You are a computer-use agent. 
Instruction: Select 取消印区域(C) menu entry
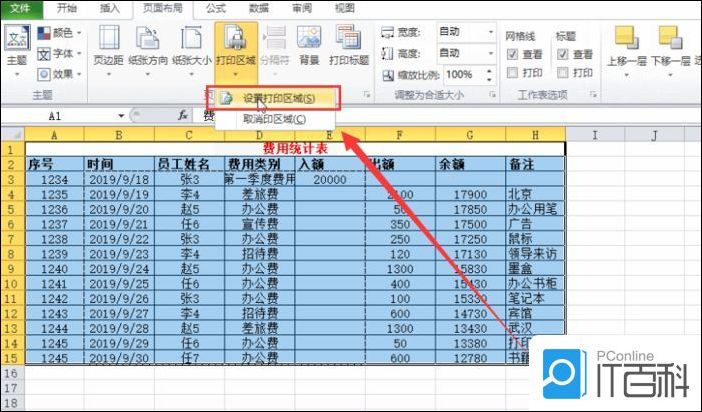275,119
